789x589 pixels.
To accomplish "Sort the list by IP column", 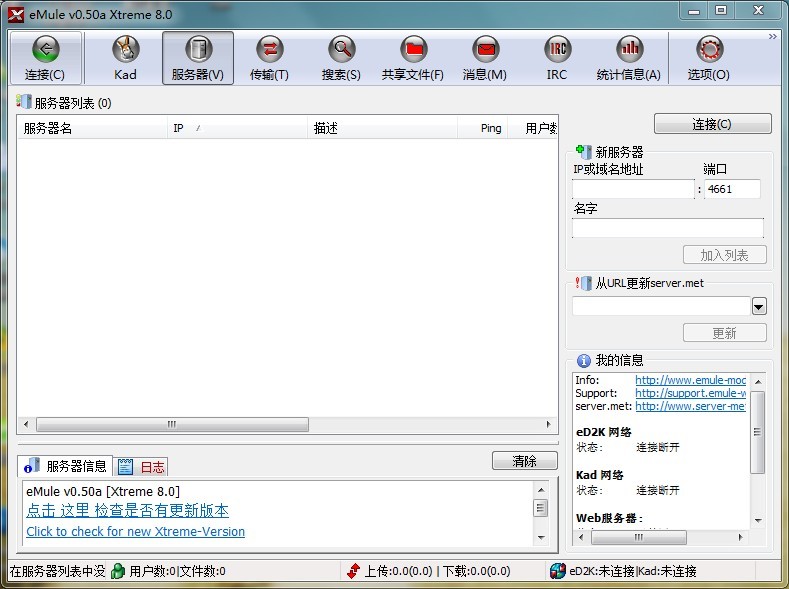I will 237,128.
